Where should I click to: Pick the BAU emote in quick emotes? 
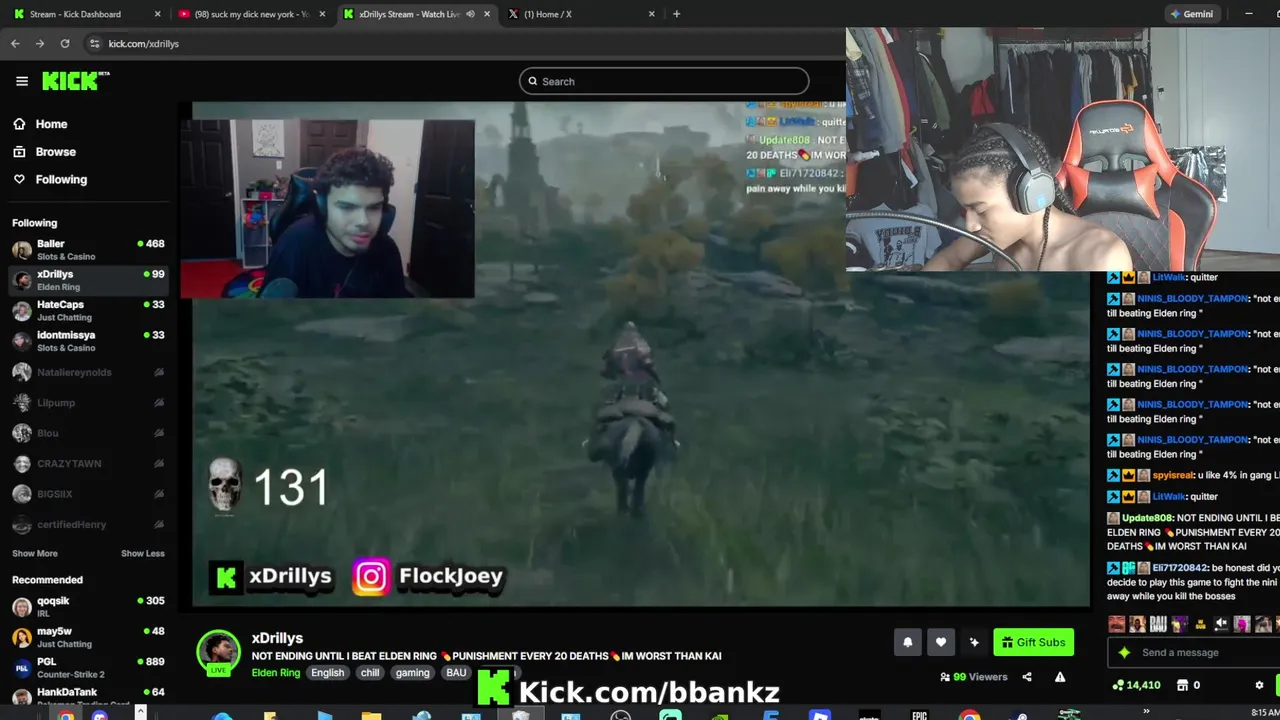point(1158,624)
